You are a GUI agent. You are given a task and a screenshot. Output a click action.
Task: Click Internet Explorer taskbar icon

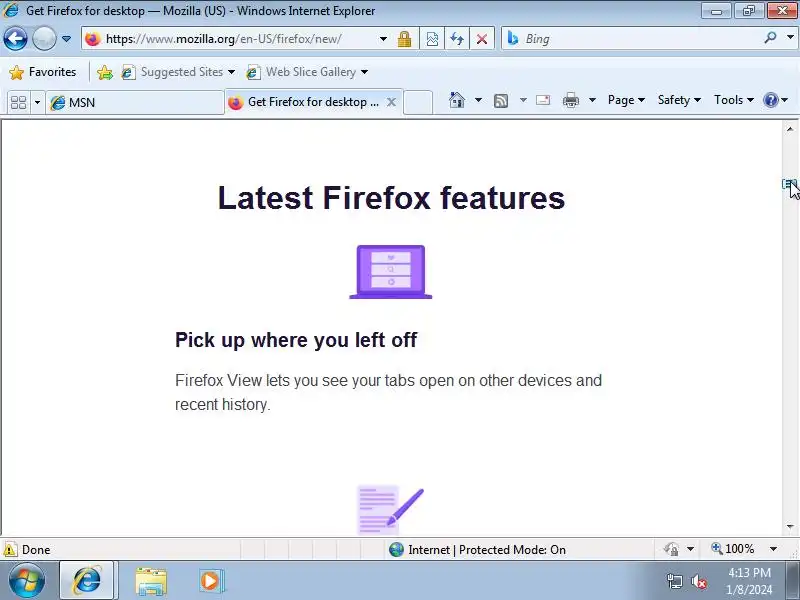(x=87, y=581)
